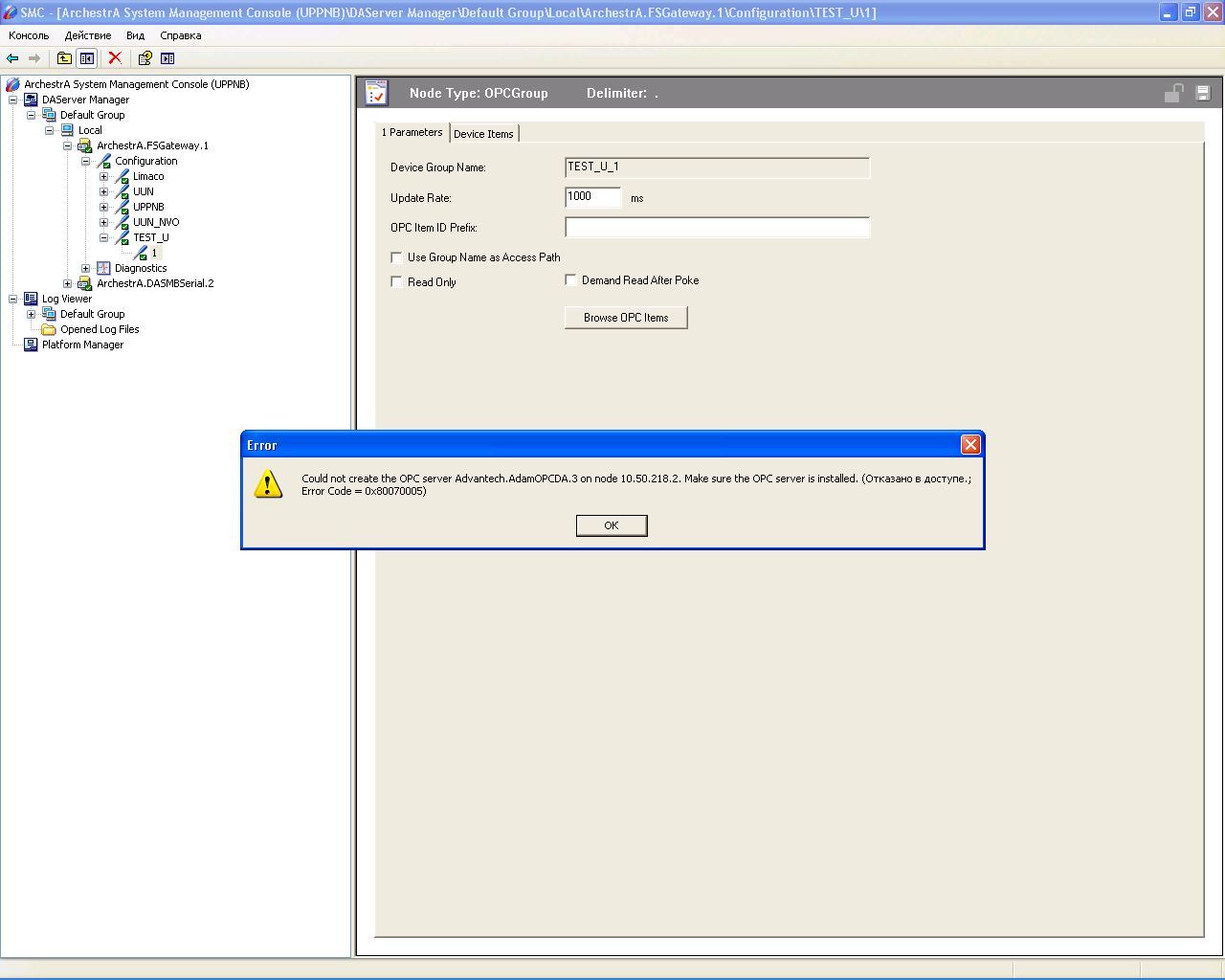
Task: Open the help toolbar icon
Action: point(145,58)
